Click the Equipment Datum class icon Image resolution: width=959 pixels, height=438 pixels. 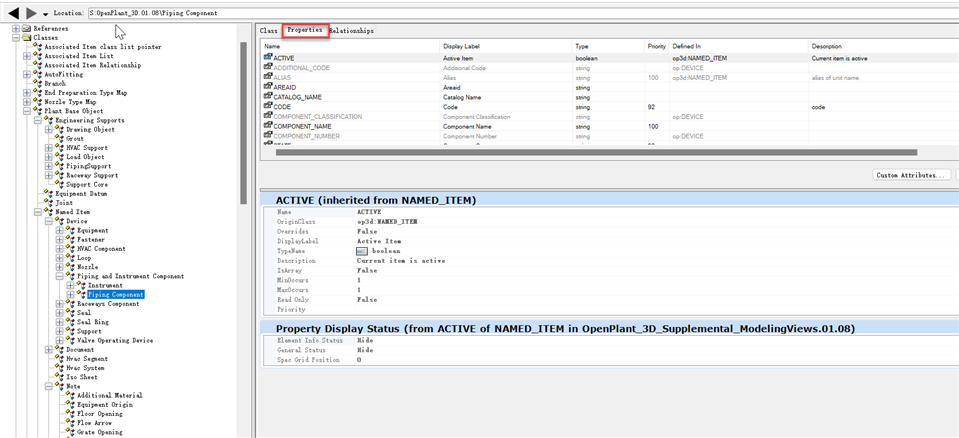[49, 194]
